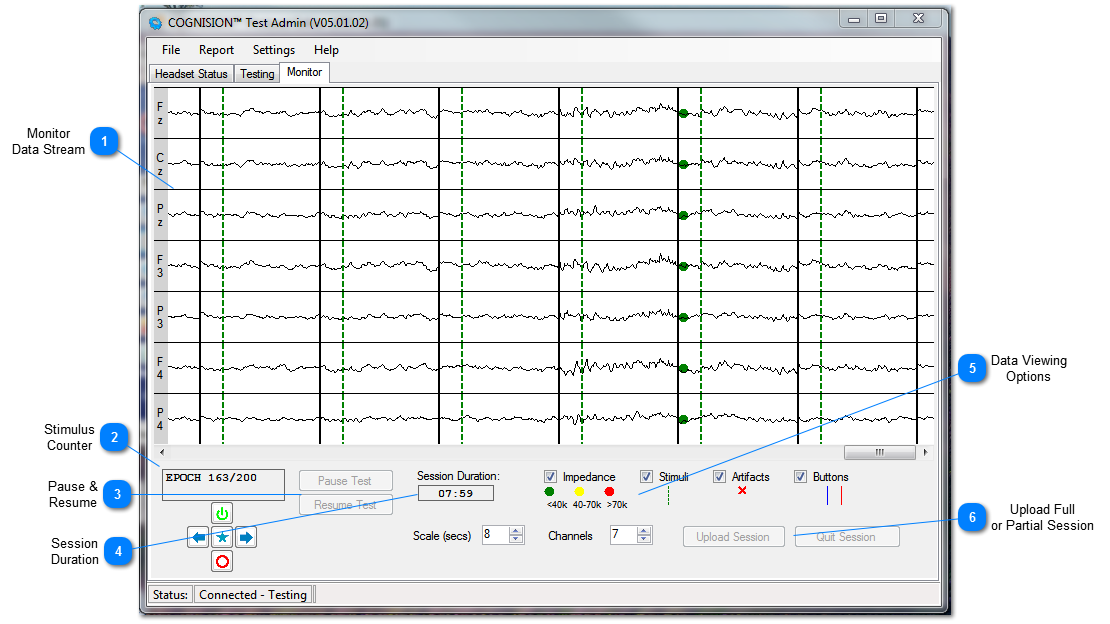This screenshot has height=624, width=1110.
Task: Click the Upload Session button
Action: click(x=733, y=537)
